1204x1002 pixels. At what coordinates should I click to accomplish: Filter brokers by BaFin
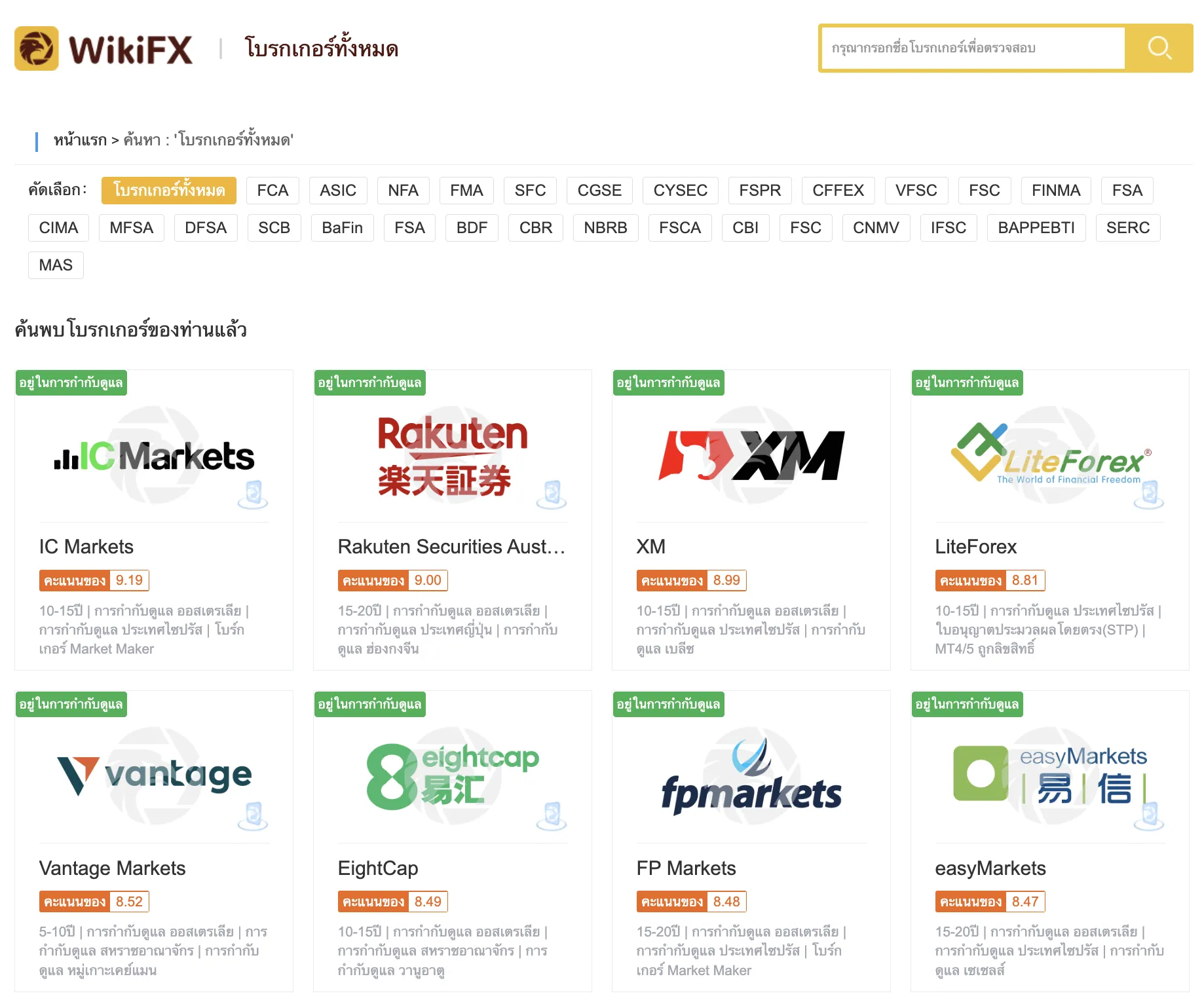click(x=342, y=228)
